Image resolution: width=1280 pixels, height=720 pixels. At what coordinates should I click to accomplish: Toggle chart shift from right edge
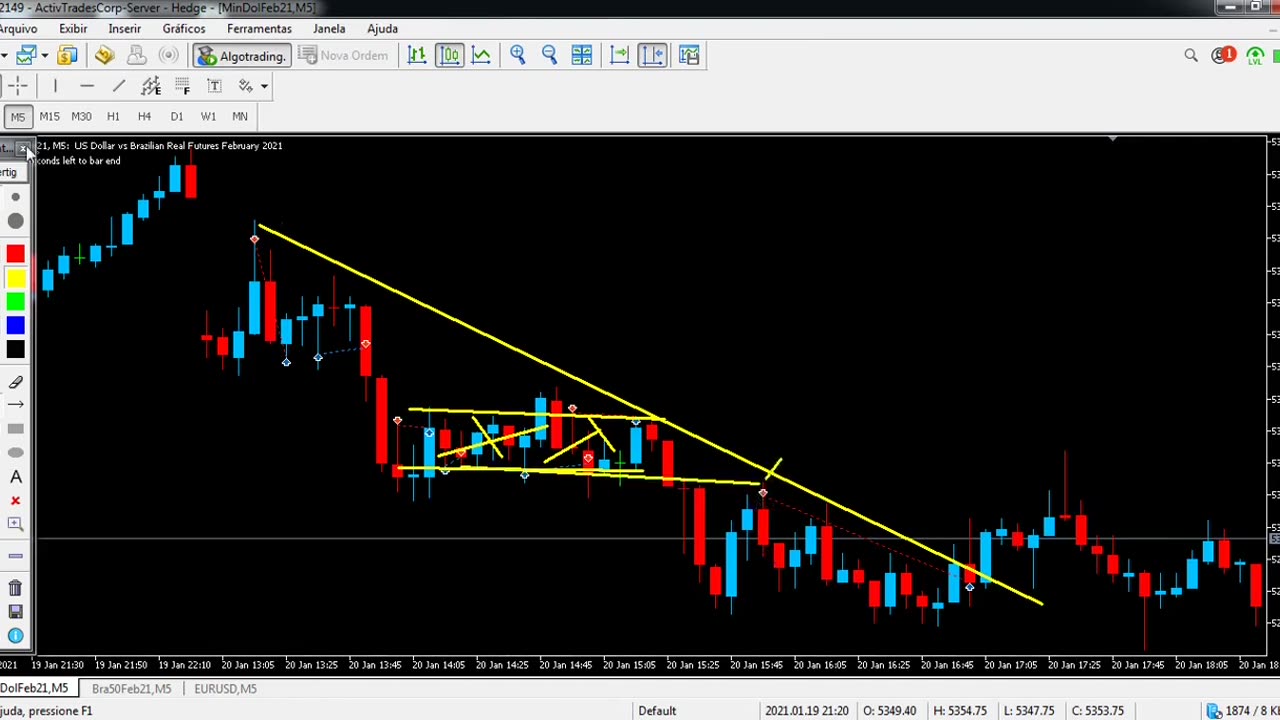click(x=652, y=55)
